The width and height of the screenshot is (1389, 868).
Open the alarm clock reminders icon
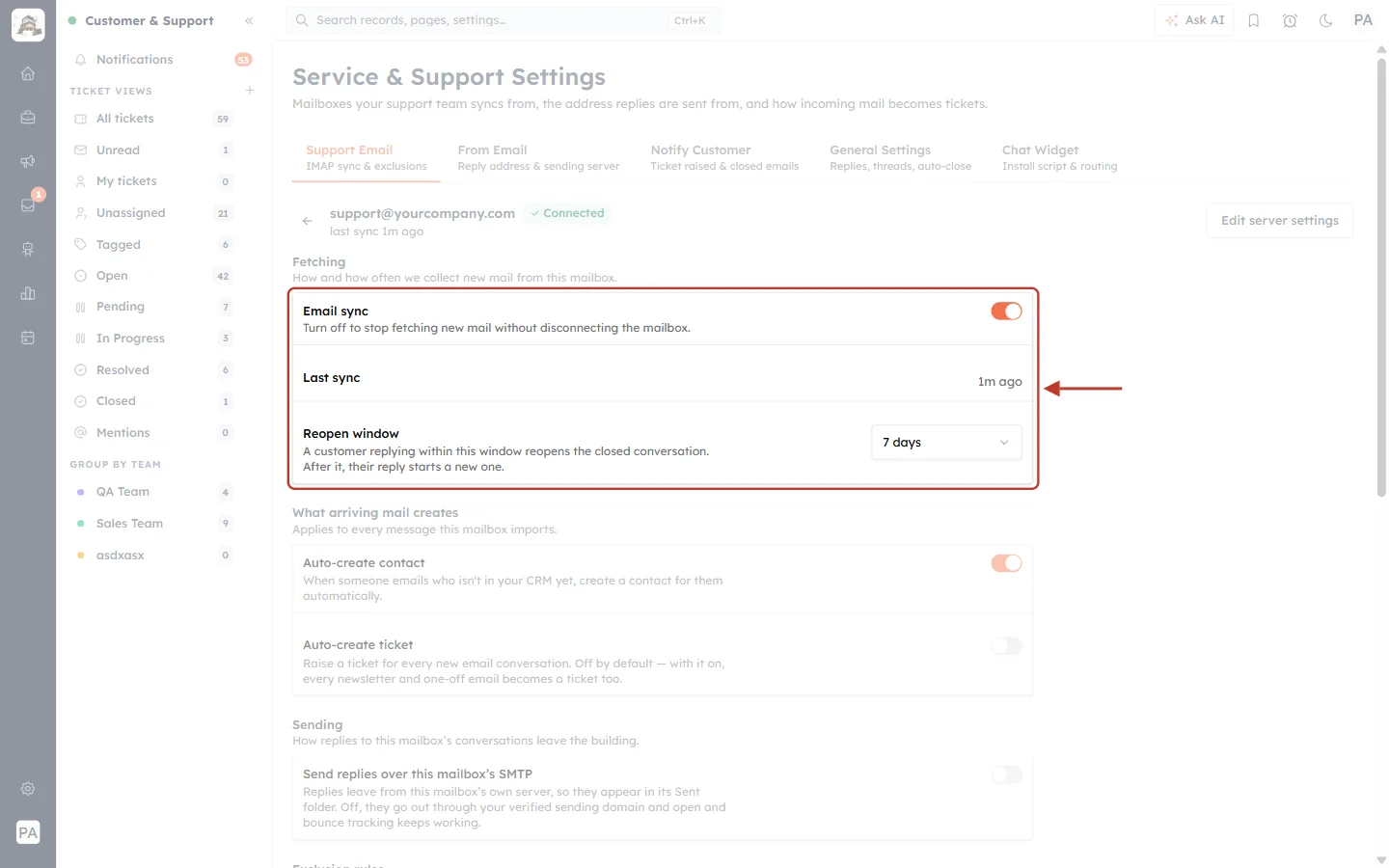point(1290,20)
